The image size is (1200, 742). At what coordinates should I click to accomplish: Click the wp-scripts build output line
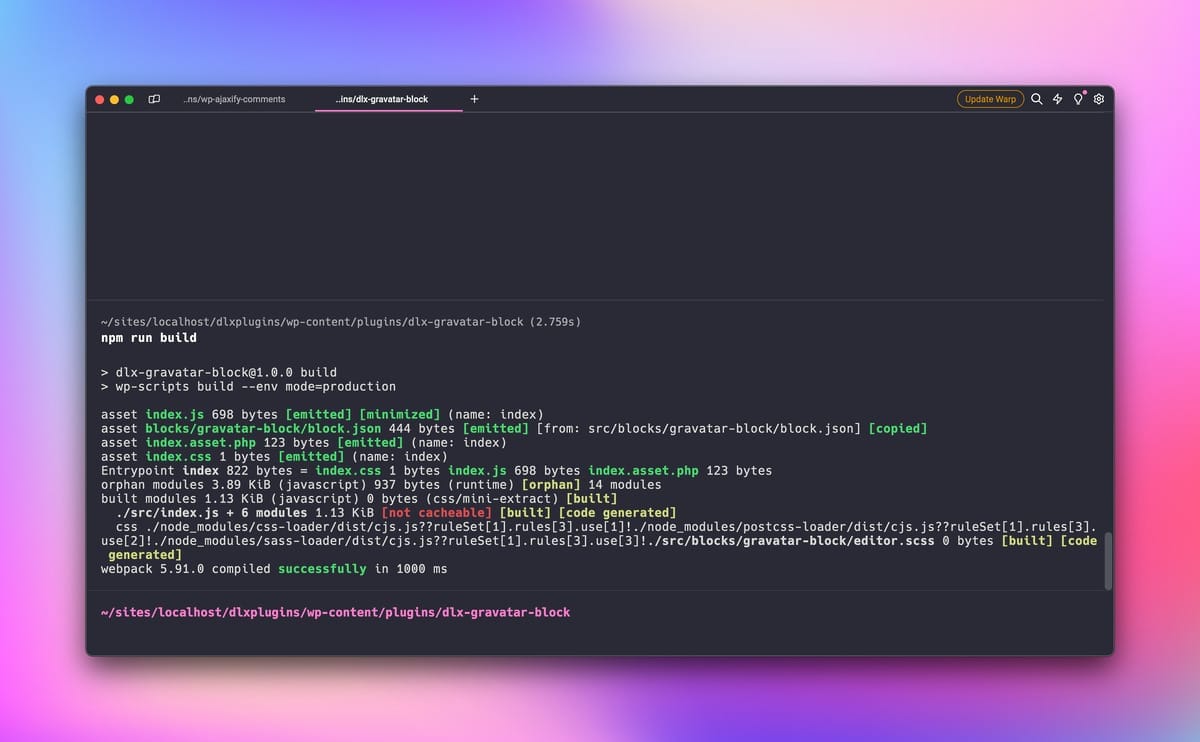pyautogui.click(x=250, y=386)
